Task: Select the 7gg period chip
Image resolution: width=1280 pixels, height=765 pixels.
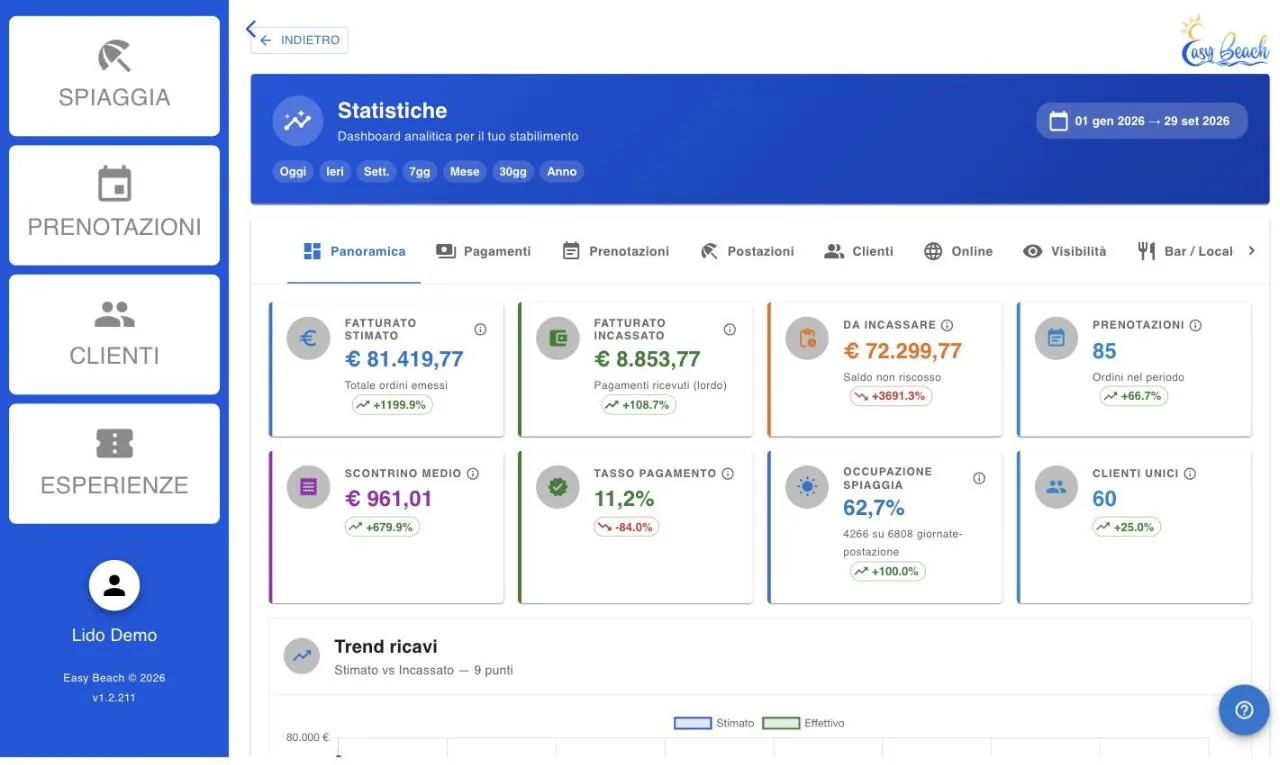Action: coord(421,172)
